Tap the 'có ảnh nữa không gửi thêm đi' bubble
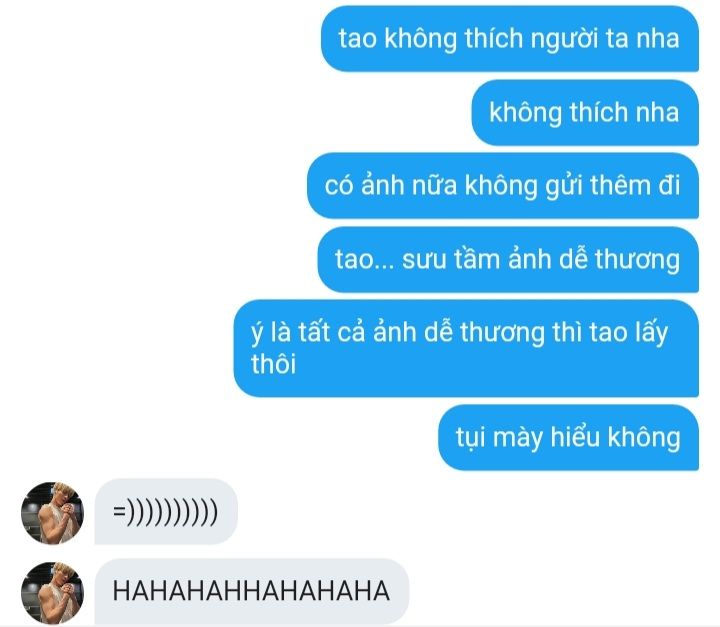This screenshot has width=720, height=627. (503, 186)
